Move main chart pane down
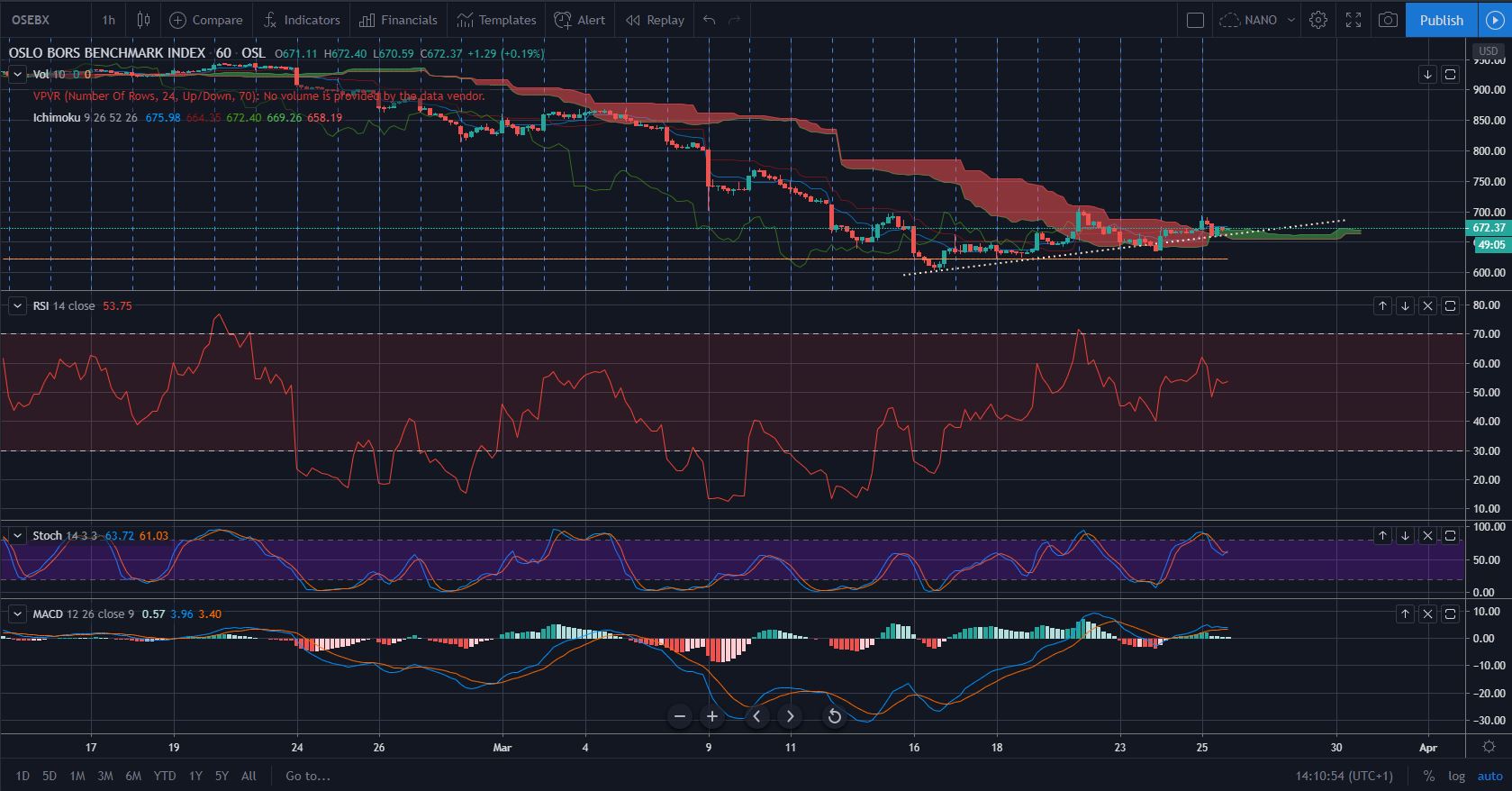The image size is (1512, 791). coord(1427,75)
